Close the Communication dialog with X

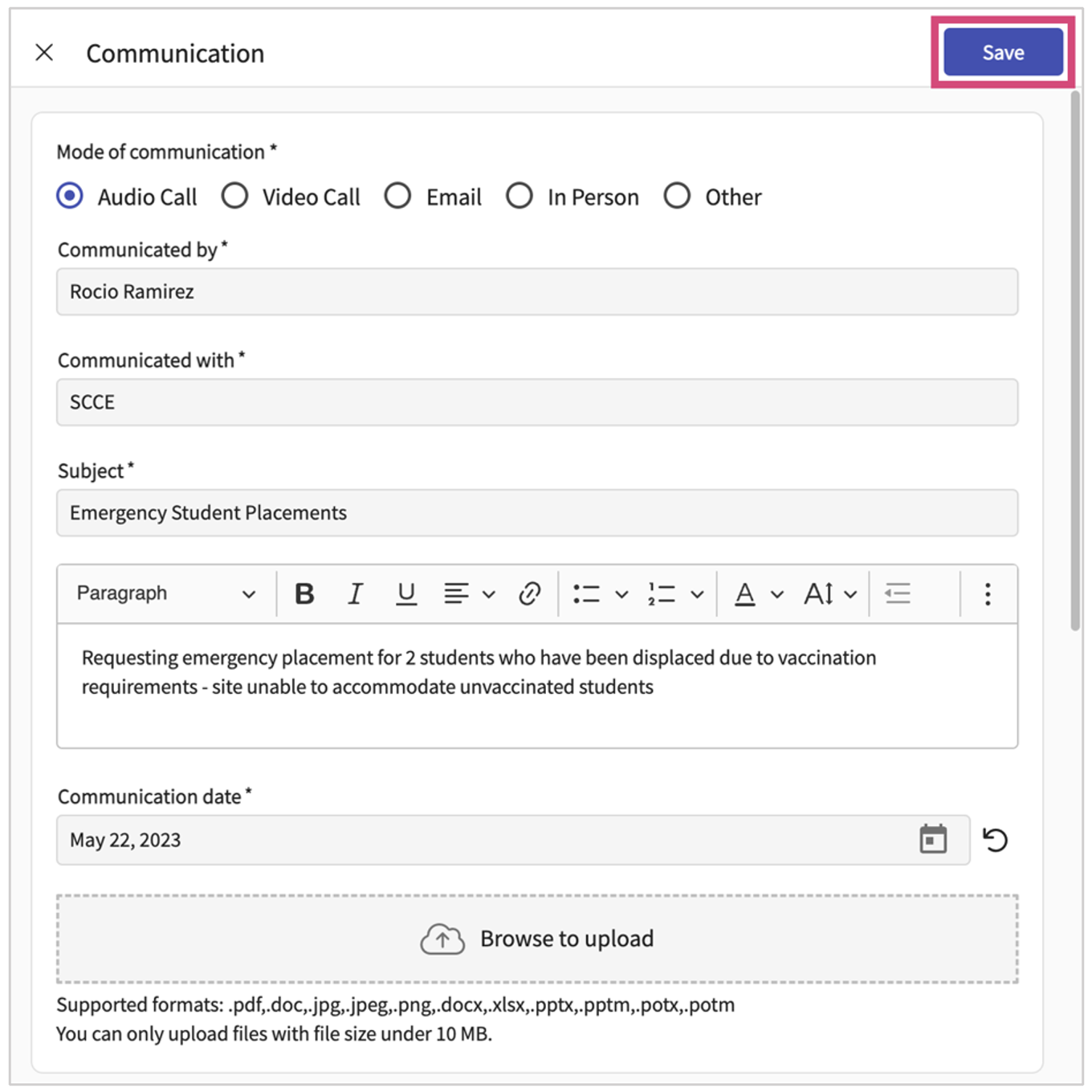pyautogui.click(x=45, y=53)
